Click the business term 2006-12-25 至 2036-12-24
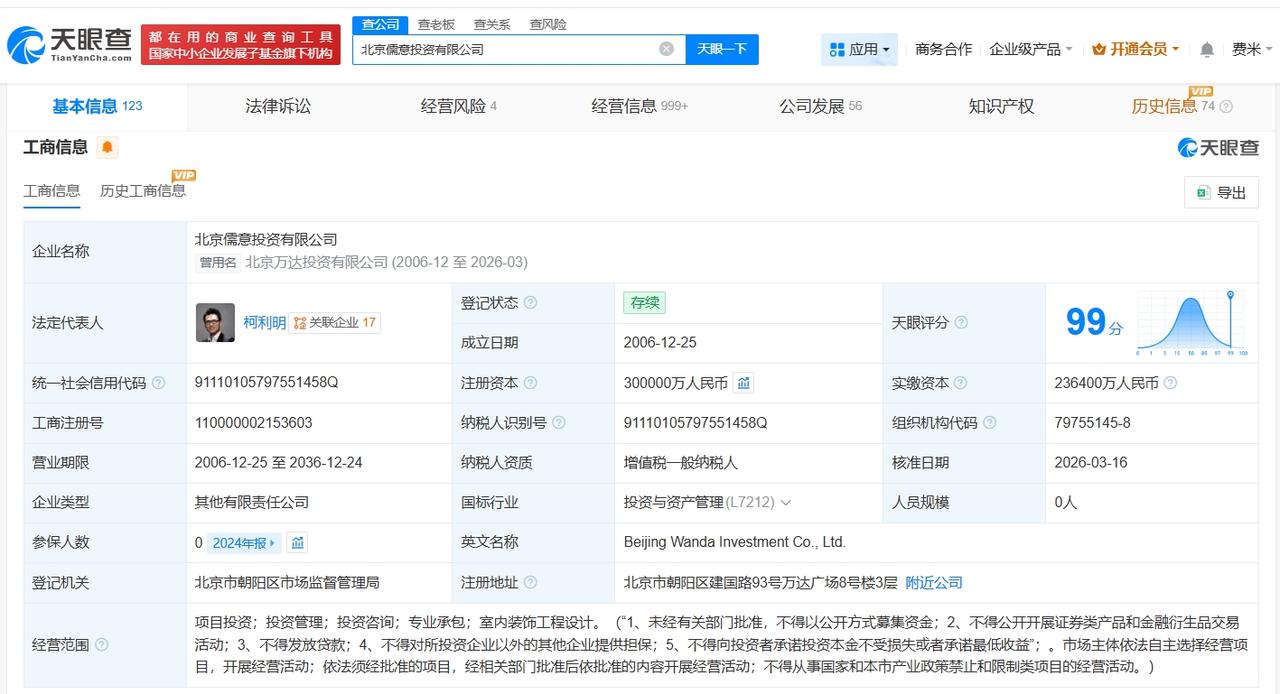Image resolution: width=1280 pixels, height=694 pixels. (x=279, y=463)
